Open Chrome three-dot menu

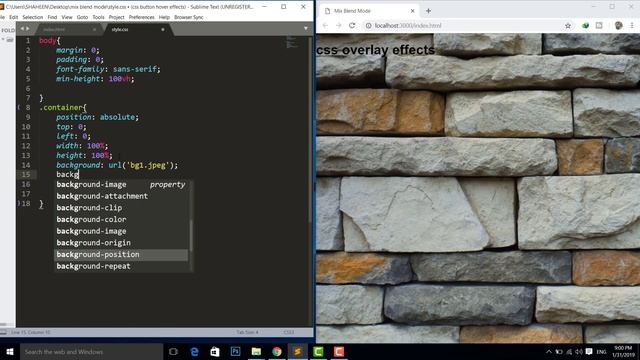pos(632,25)
